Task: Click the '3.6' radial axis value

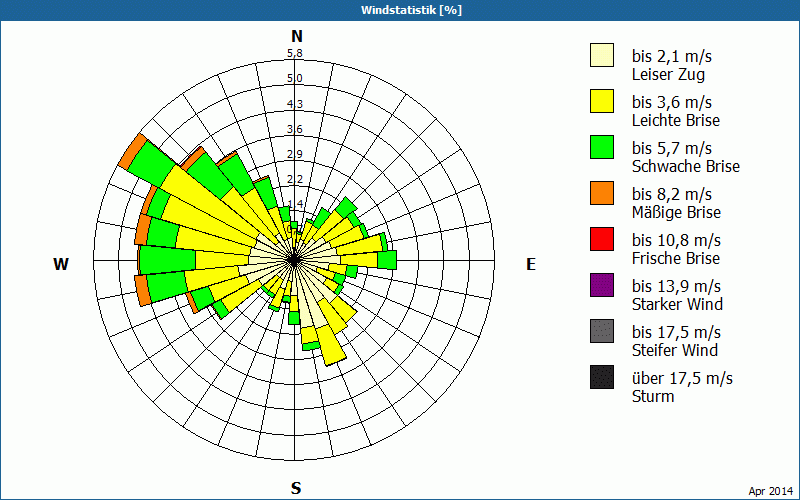Action: point(295,129)
